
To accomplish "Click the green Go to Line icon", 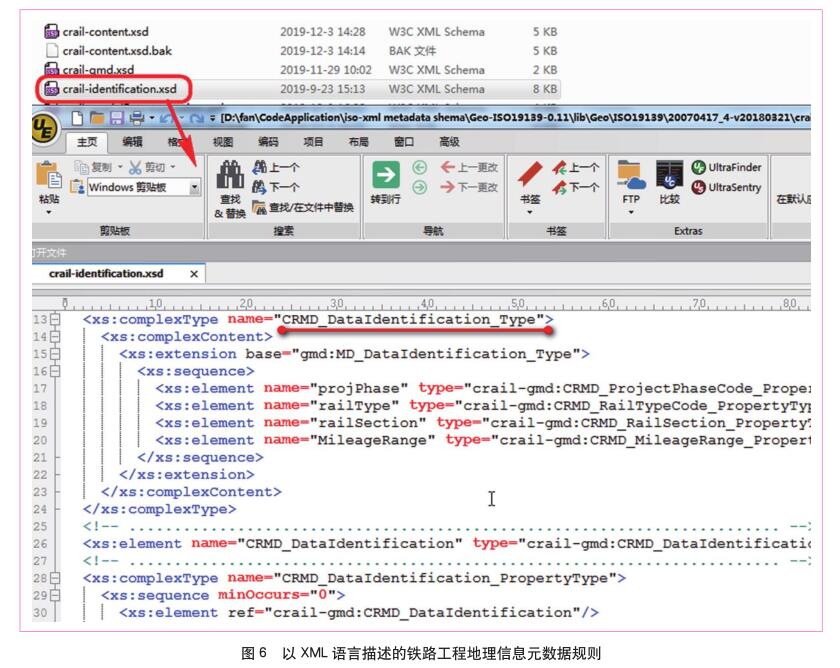I will [386, 175].
